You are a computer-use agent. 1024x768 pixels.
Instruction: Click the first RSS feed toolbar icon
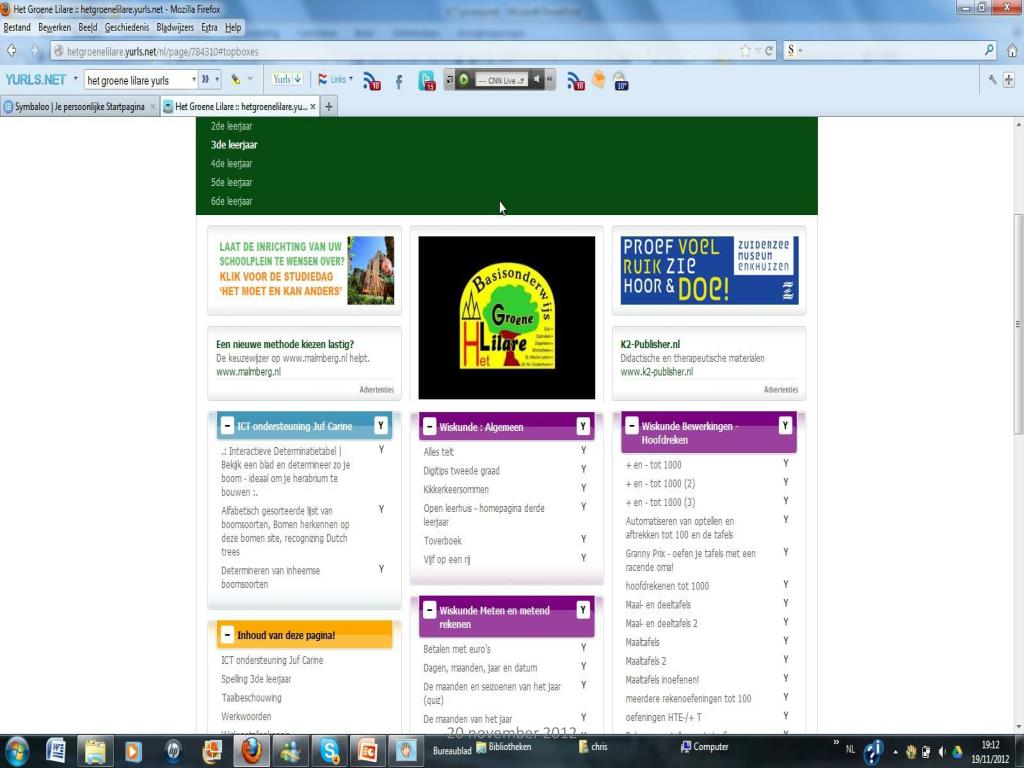click(x=372, y=80)
